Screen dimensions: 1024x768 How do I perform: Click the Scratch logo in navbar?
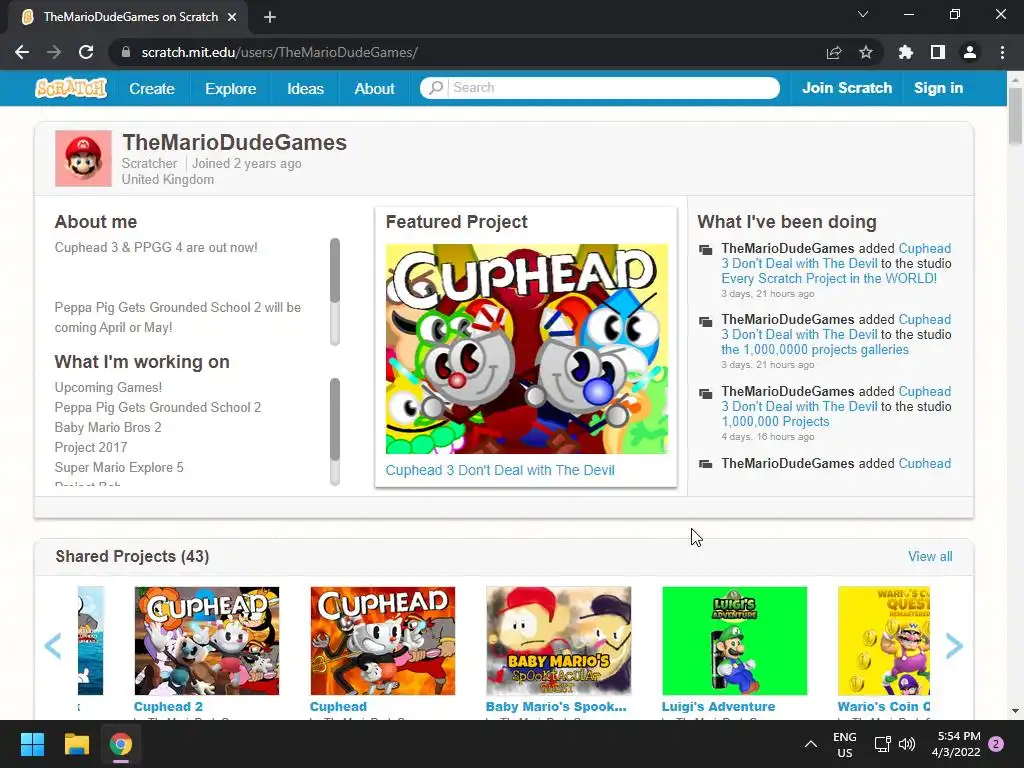tap(71, 88)
